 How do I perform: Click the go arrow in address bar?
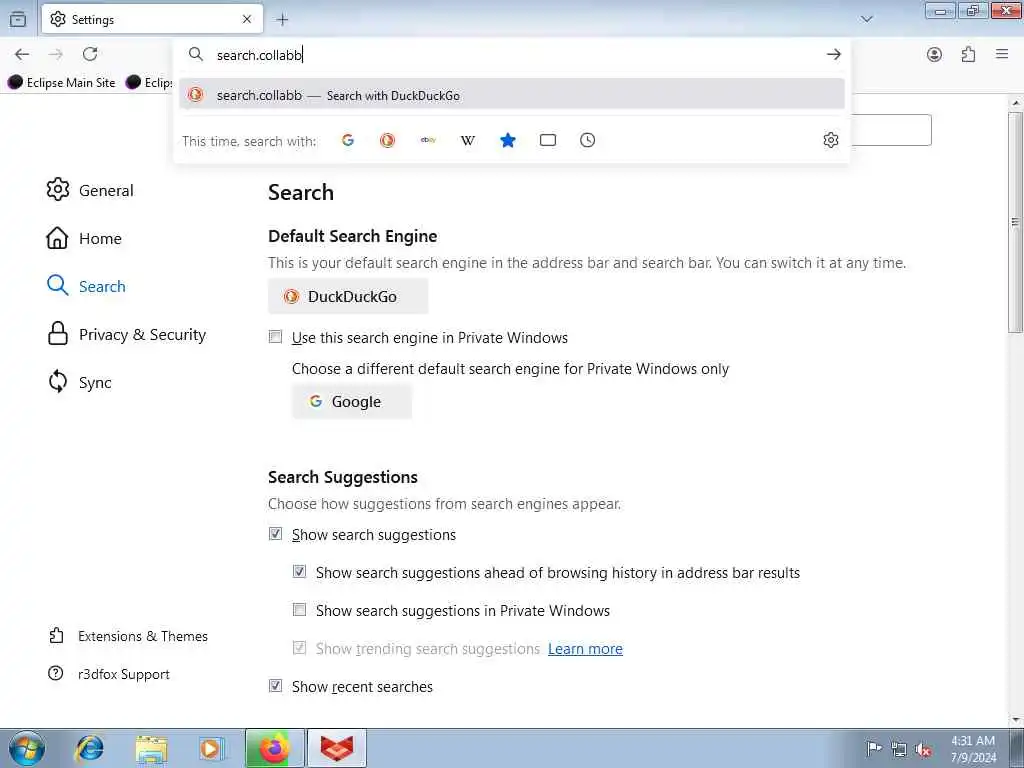tap(833, 54)
